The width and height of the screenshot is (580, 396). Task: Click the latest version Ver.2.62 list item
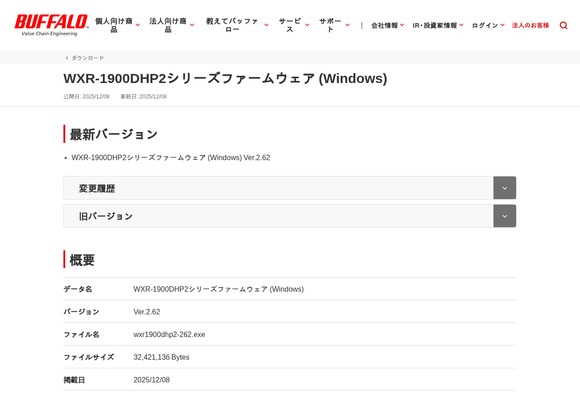pyautogui.click(x=171, y=158)
